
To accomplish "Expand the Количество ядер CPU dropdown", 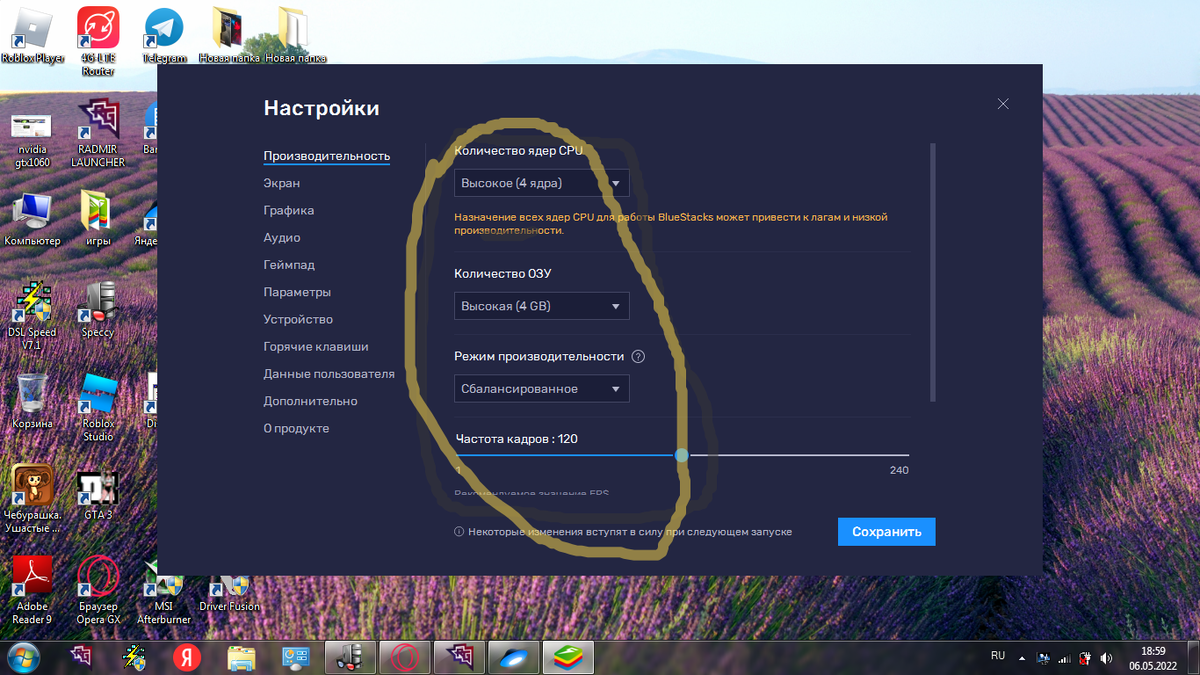I will (x=542, y=183).
